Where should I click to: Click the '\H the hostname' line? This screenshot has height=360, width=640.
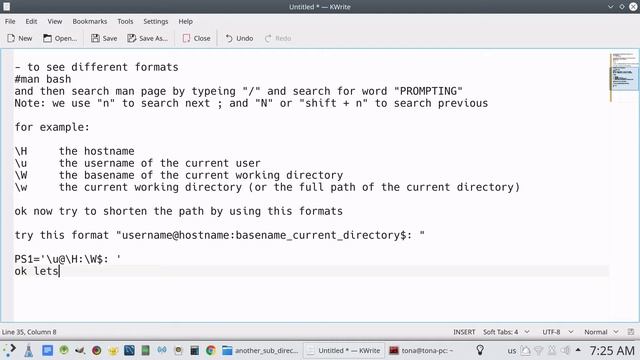74,151
